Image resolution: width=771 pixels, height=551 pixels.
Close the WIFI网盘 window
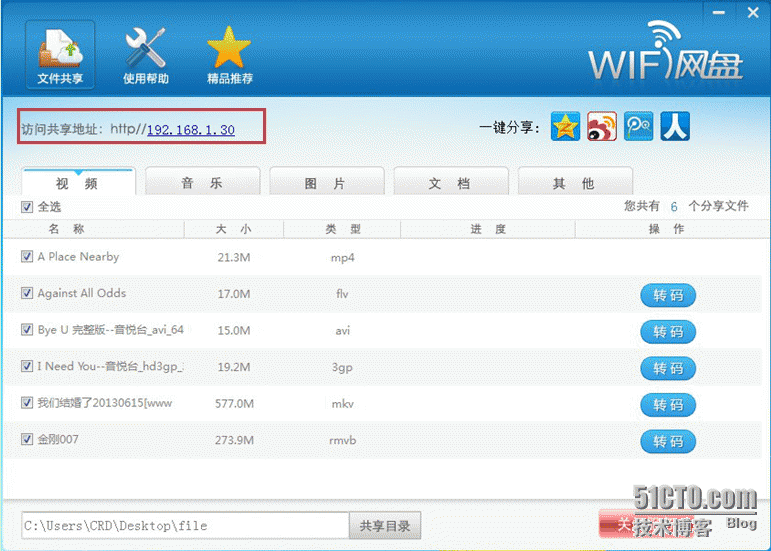click(752, 13)
